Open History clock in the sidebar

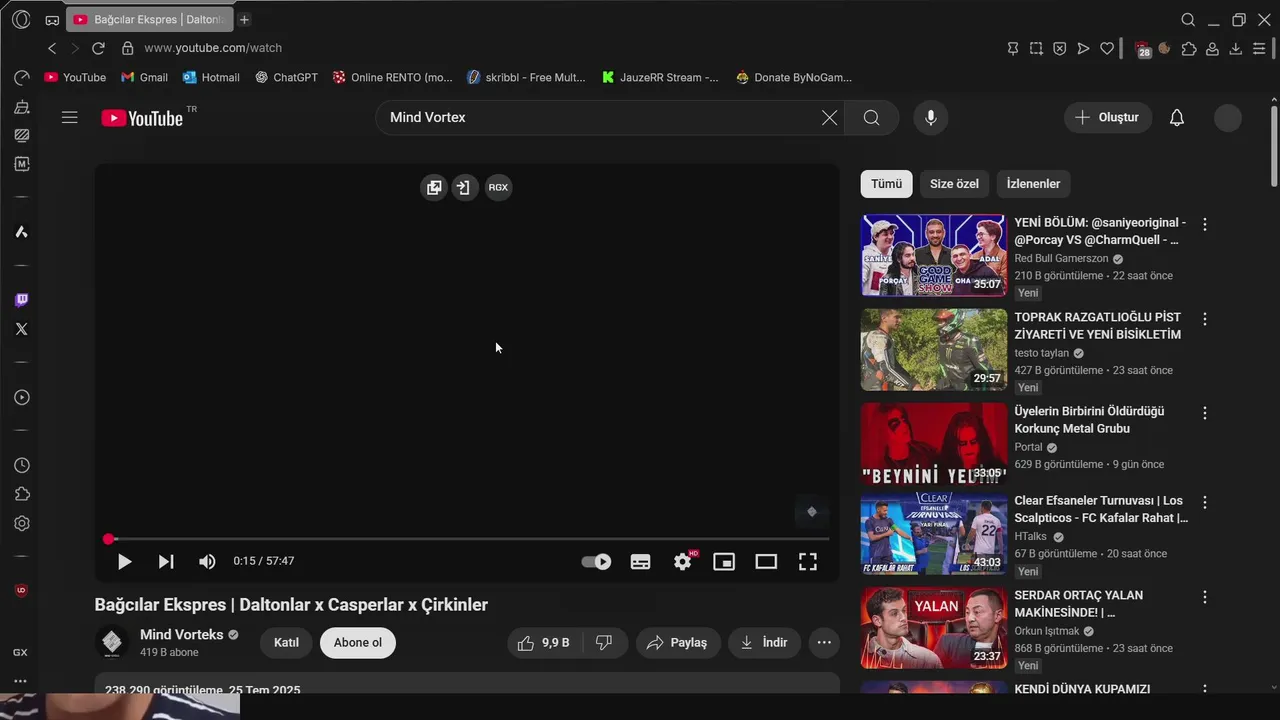pyautogui.click(x=21, y=466)
